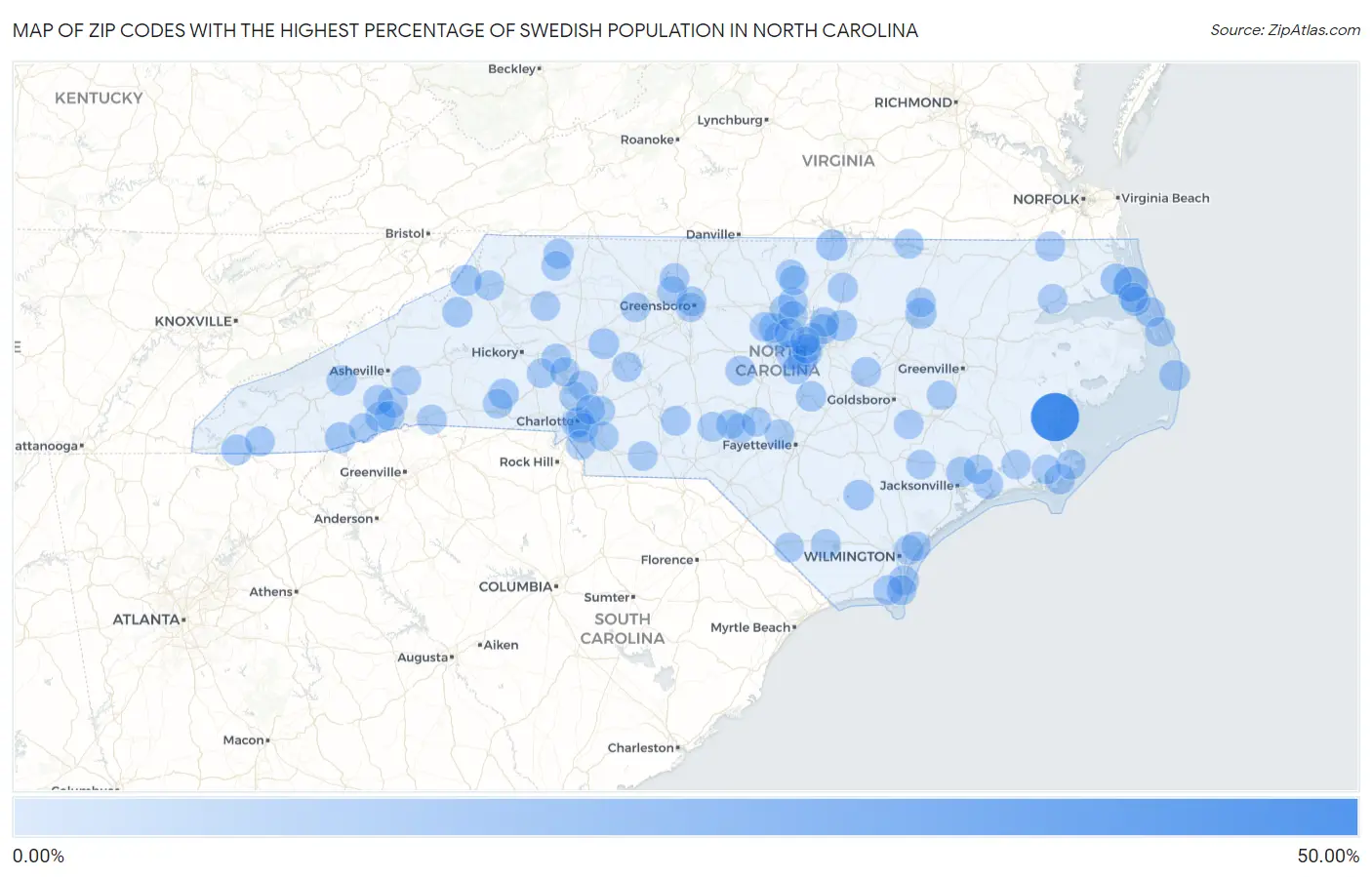Click the NORFOLK city label
Image resolution: width=1372 pixels, height=877 pixels.
point(1046,199)
